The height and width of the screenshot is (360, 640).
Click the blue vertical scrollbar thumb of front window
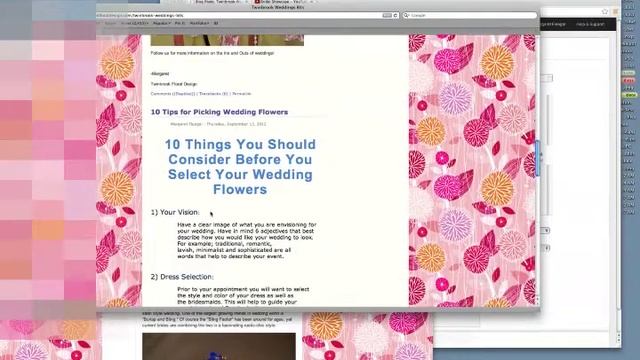click(x=537, y=158)
